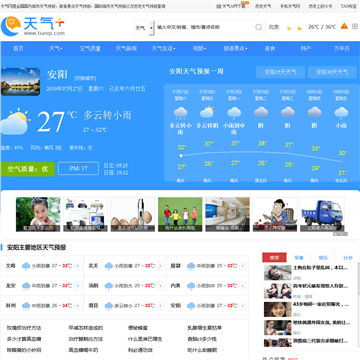The width and height of the screenshot is (360, 360).
Task: Click the 07月30日 overcast cloud icon
Action: pos(261,112)
